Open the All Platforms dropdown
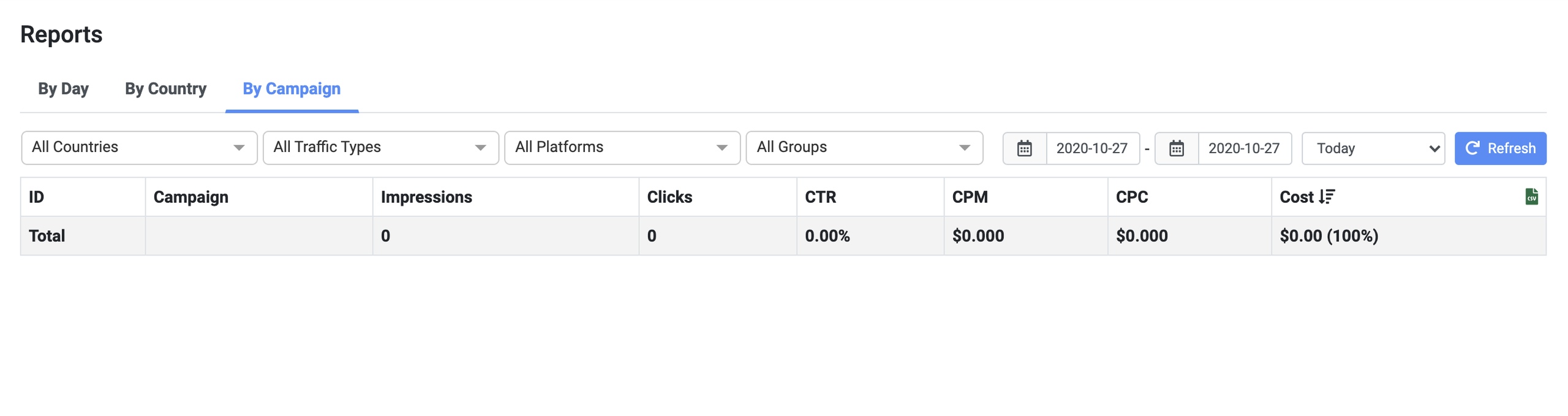 point(622,148)
